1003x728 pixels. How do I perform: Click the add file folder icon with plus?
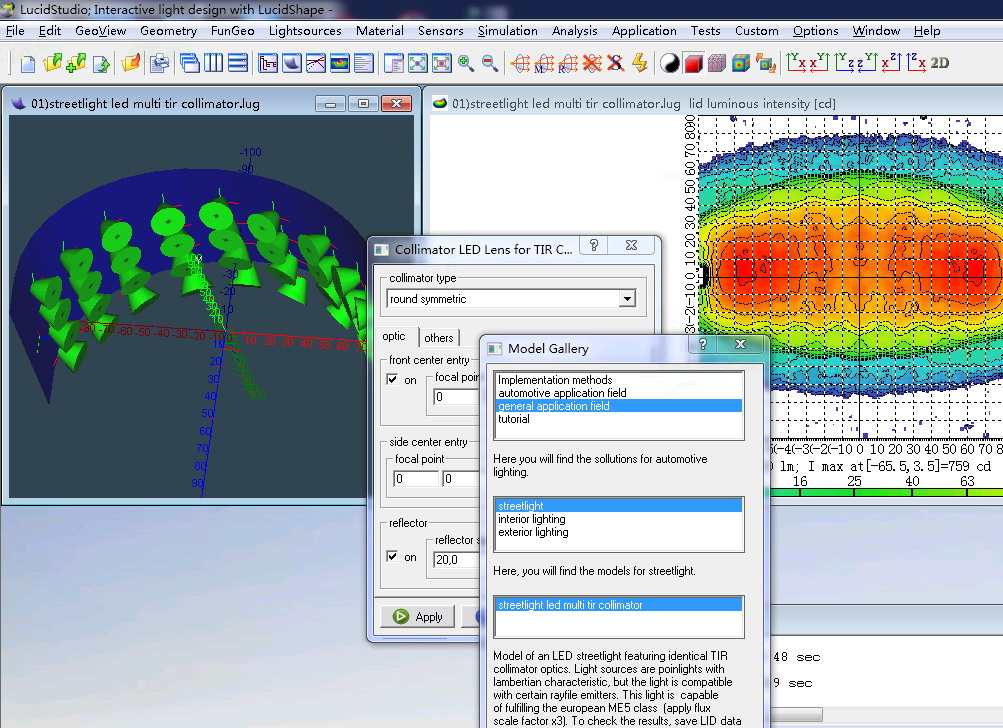pyautogui.click(x=75, y=63)
